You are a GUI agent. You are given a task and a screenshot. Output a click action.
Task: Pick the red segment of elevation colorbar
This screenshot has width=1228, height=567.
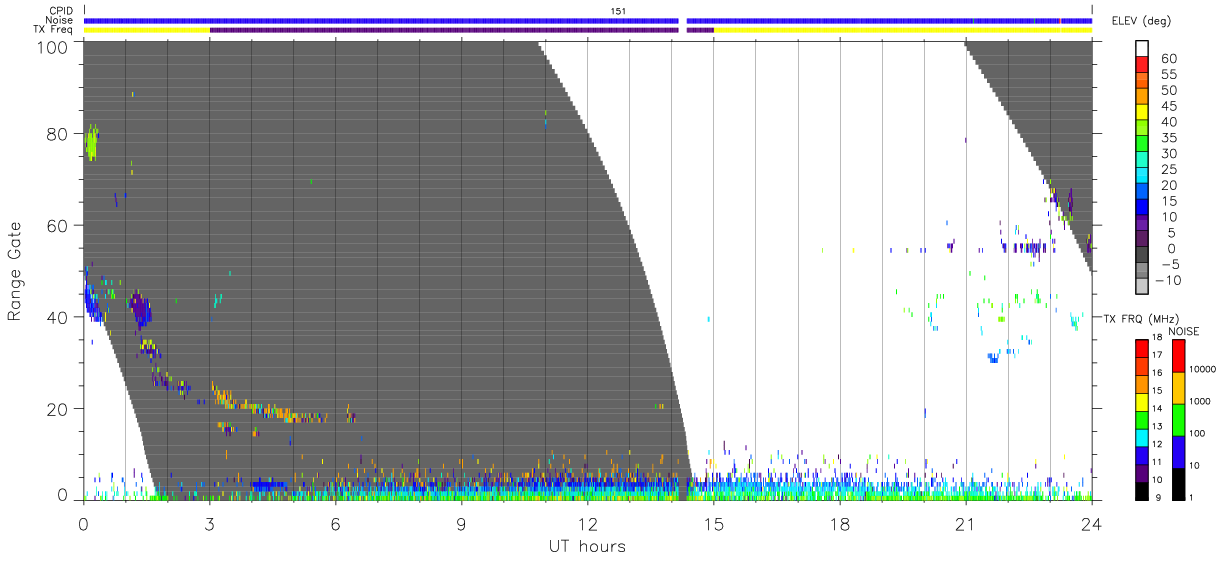coord(1142,66)
